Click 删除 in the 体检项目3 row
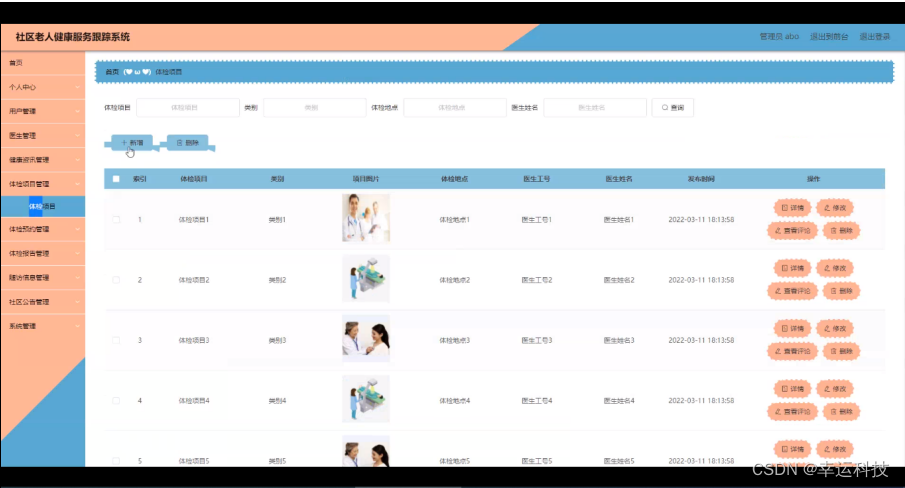 point(842,351)
